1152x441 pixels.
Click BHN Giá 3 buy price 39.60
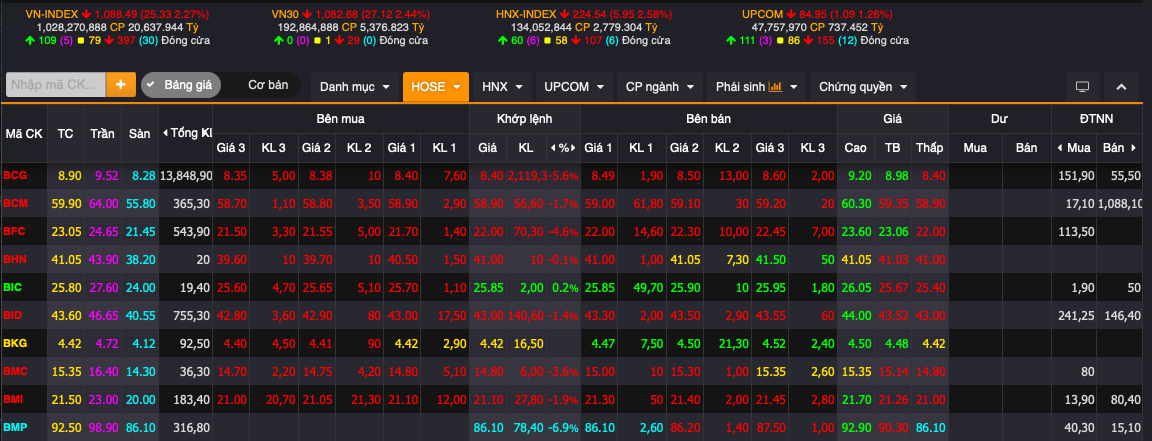[231, 259]
